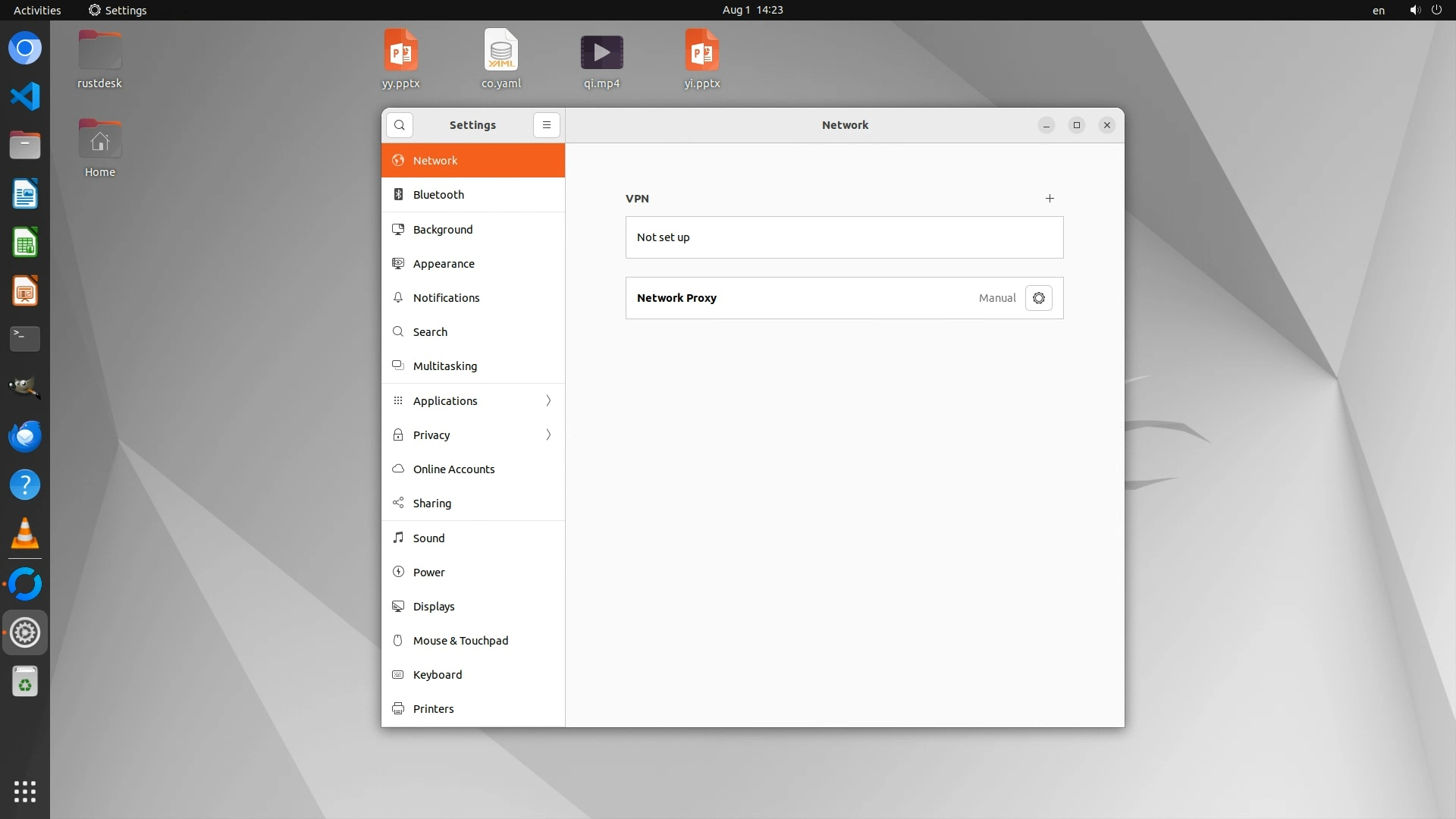The height and width of the screenshot is (819, 1456).
Task: Open Bluetooth settings panel
Action: coord(438,195)
